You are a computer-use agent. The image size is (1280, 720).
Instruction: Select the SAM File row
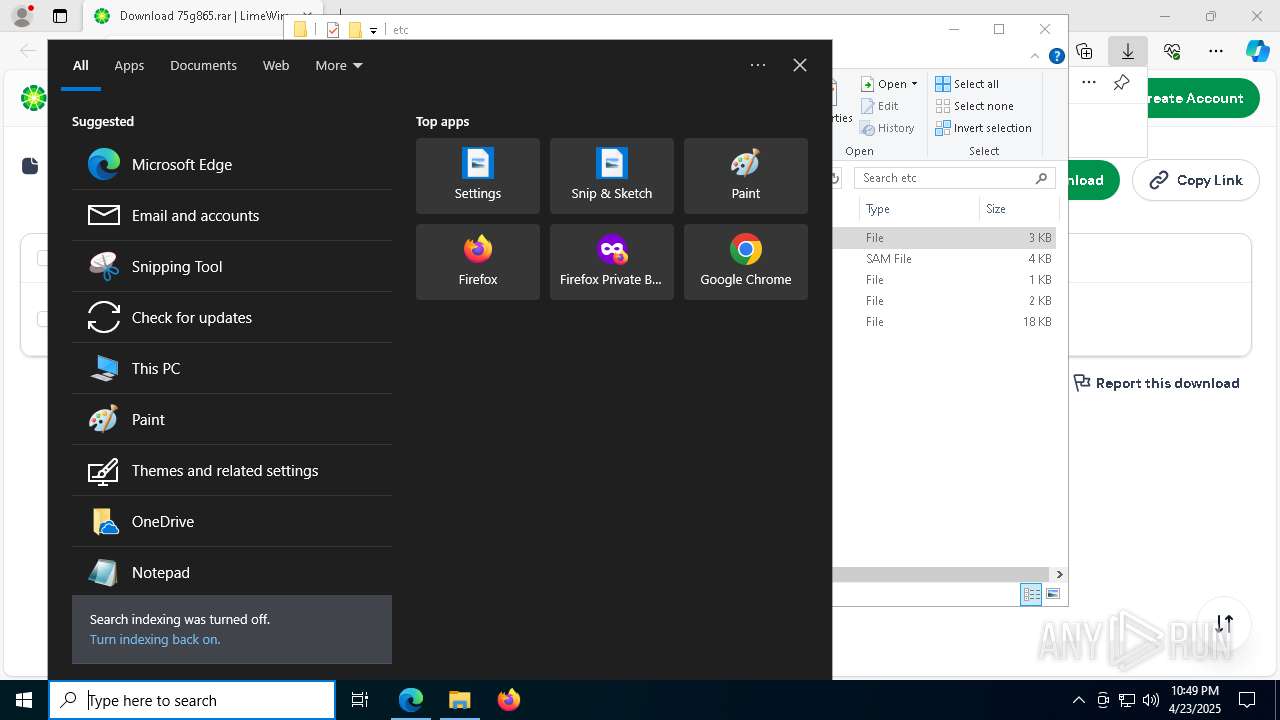[944, 259]
